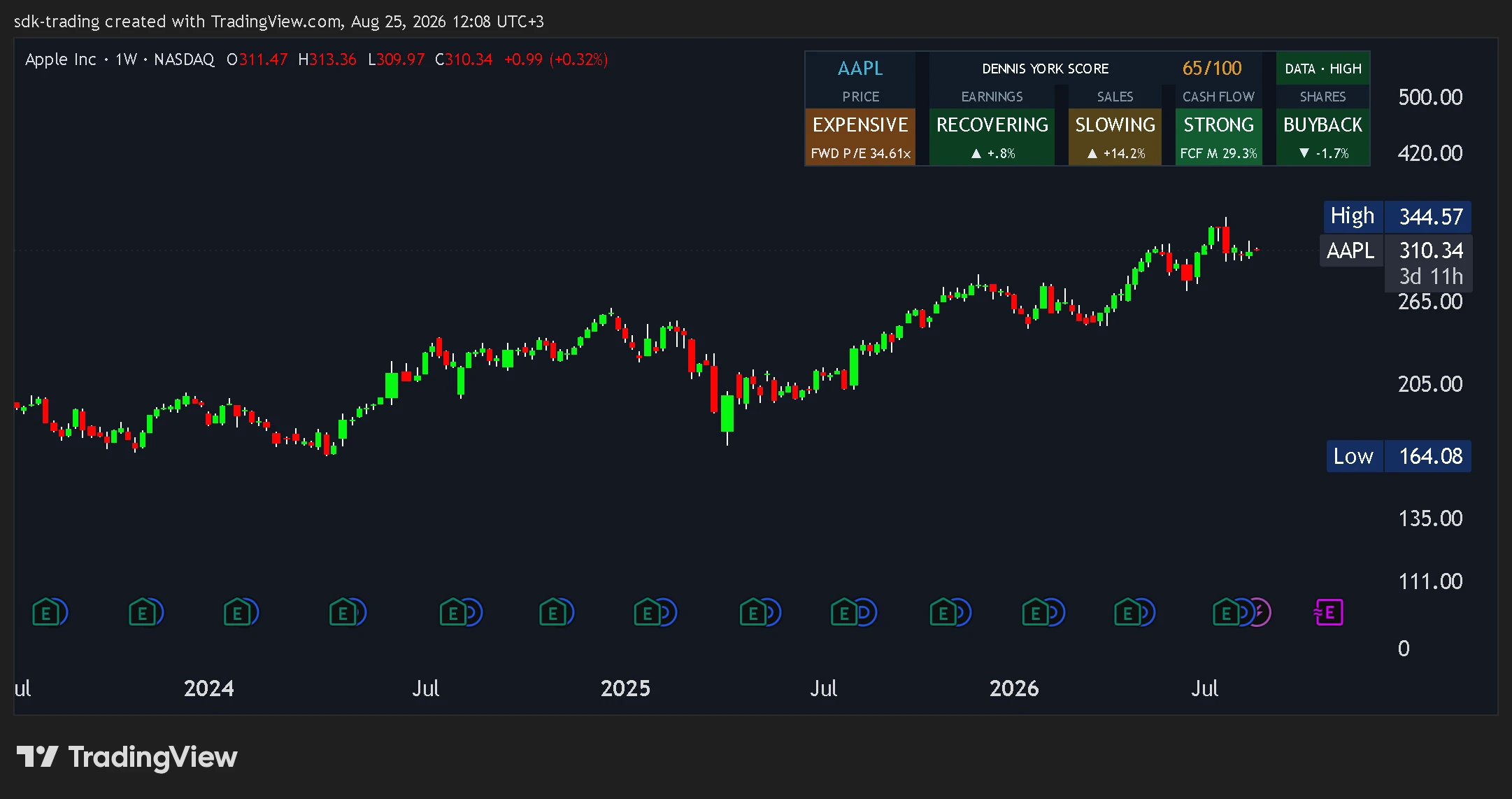Click the low value L309.97

coord(396,59)
